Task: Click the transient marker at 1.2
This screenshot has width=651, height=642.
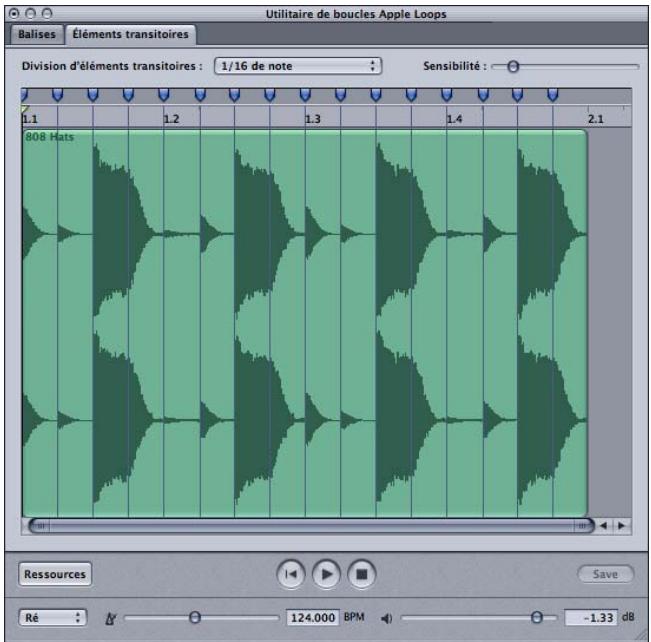Action: (x=164, y=95)
